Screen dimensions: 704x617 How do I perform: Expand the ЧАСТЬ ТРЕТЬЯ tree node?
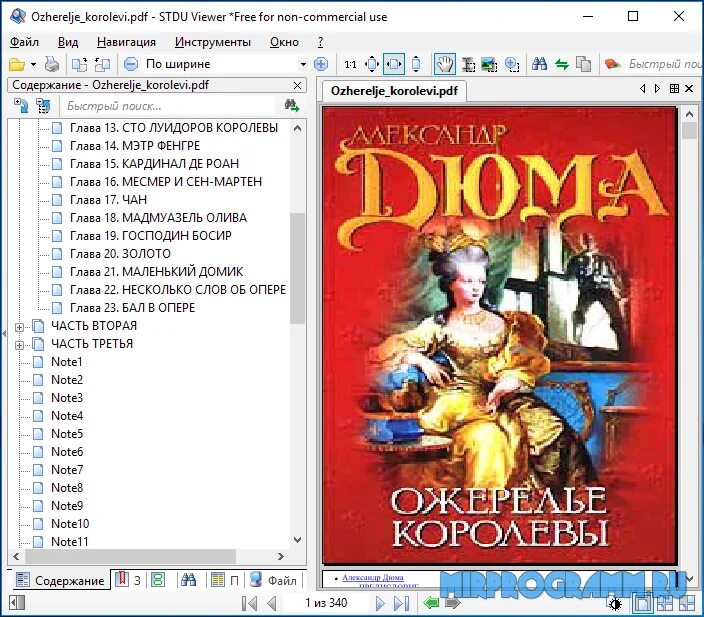19,345
